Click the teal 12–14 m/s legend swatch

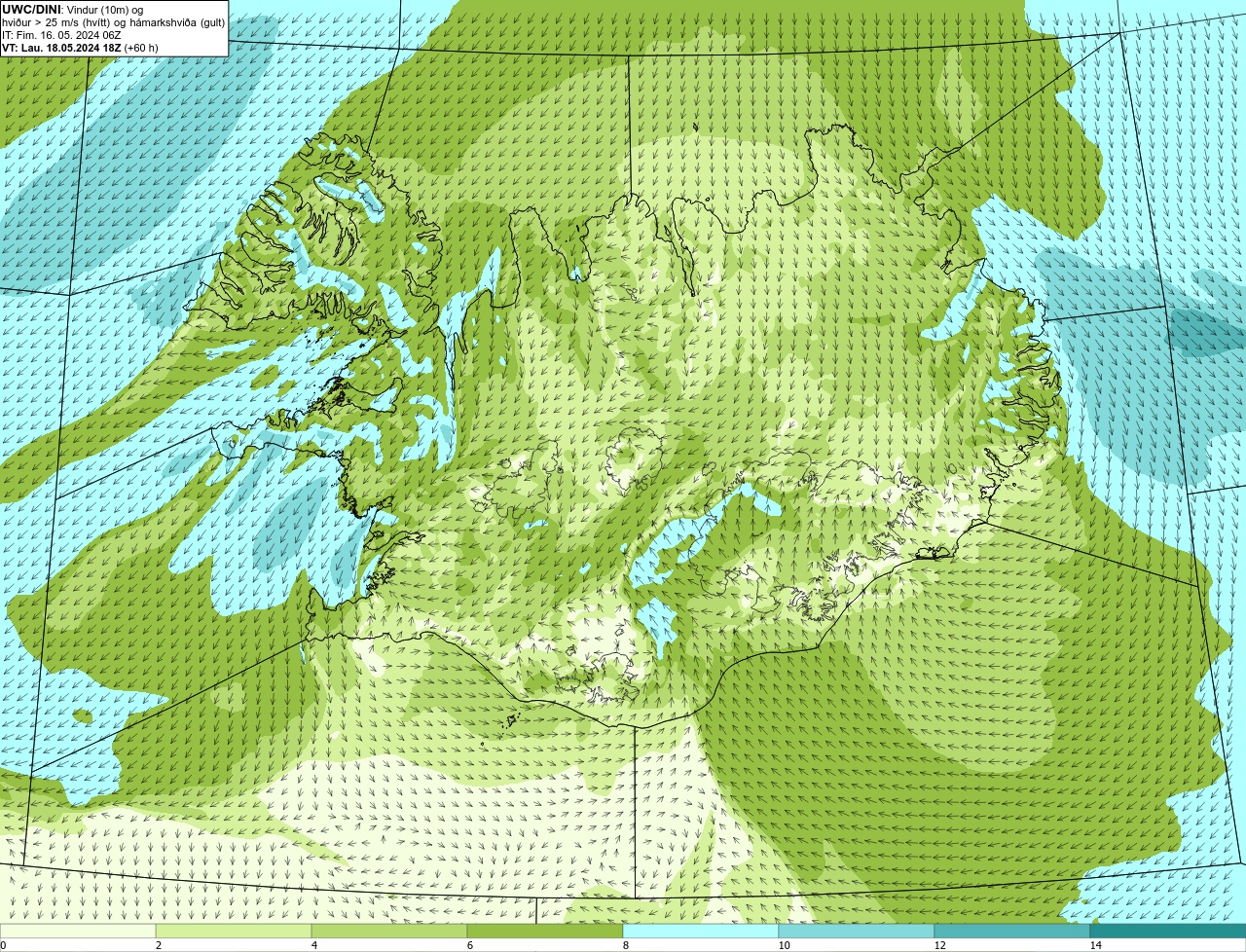tap(1012, 932)
